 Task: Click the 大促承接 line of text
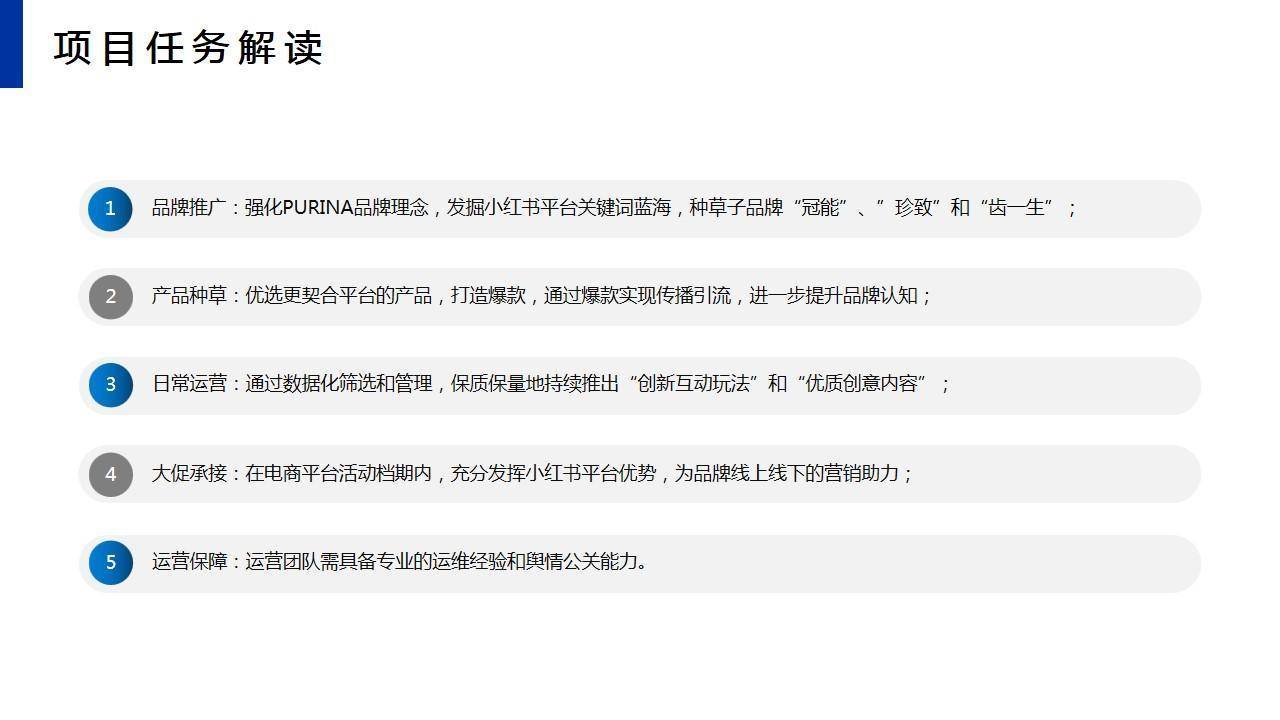[532, 473]
